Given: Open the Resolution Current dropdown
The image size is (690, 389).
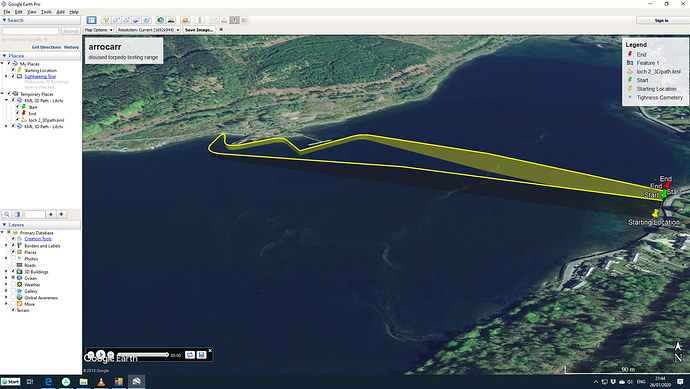Looking at the screenshot, I should point(148,30).
